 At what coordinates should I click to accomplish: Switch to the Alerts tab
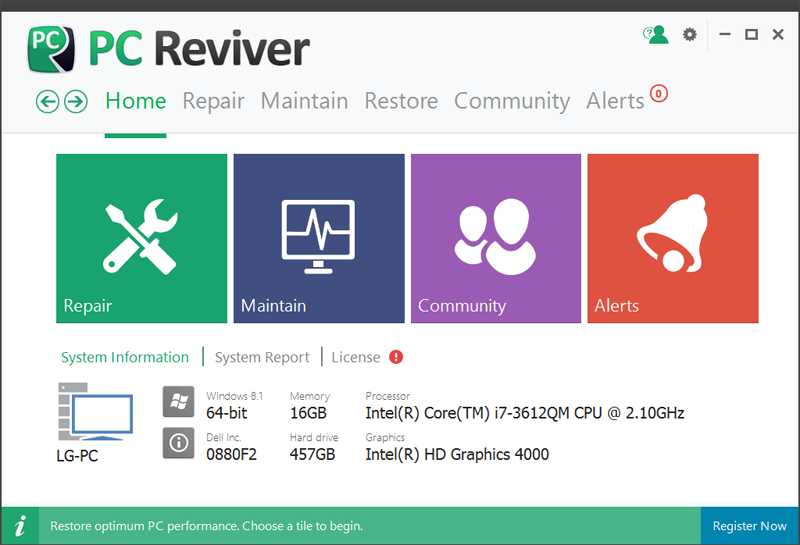[x=615, y=101]
